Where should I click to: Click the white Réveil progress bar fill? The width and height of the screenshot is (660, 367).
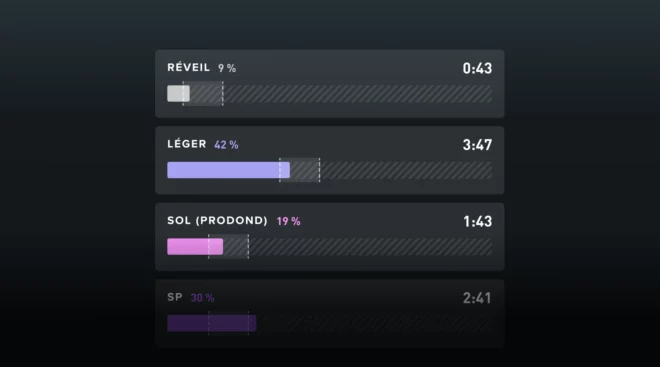click(x=178, y=93)
